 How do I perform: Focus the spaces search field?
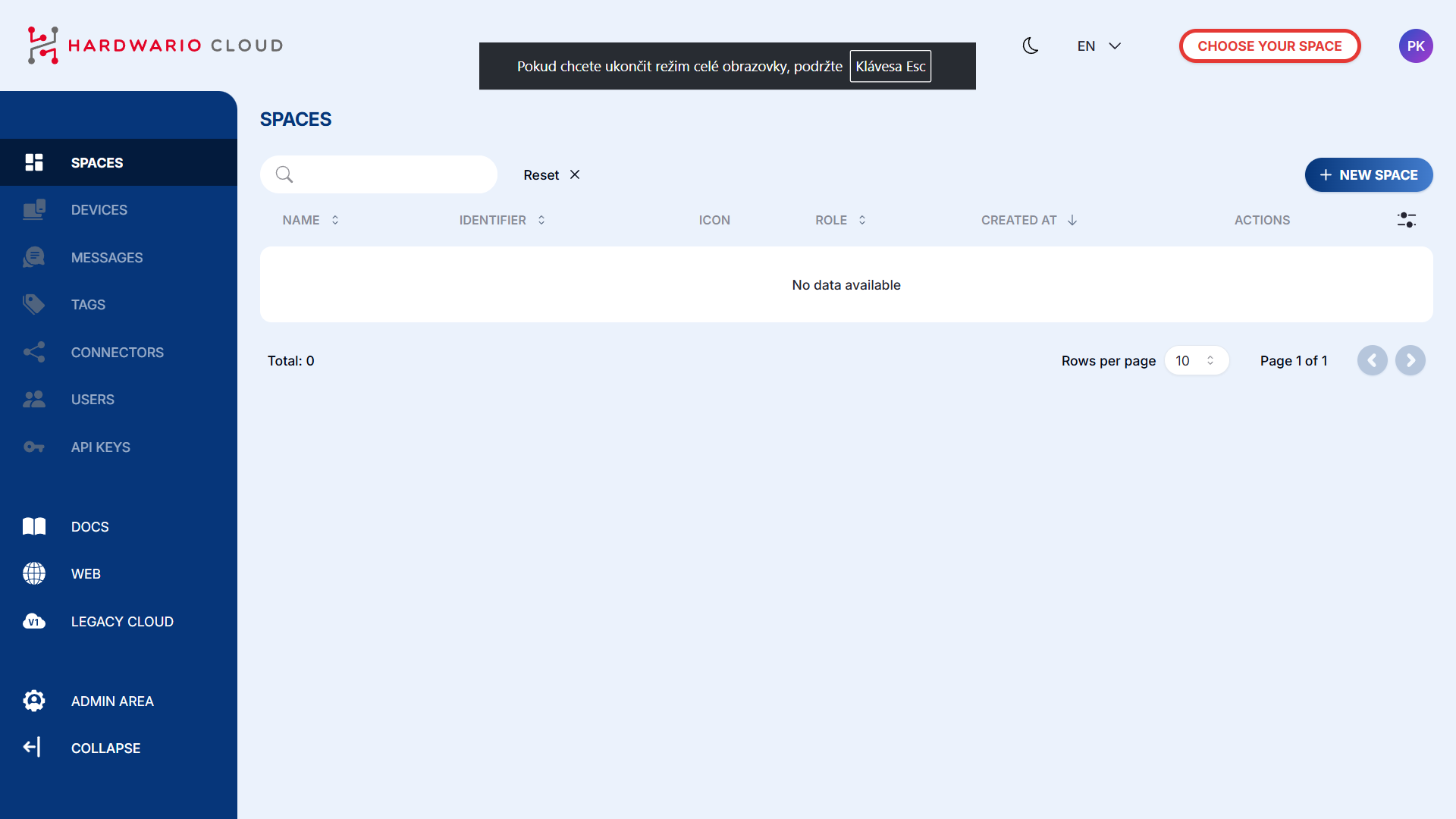pos(378,174)
